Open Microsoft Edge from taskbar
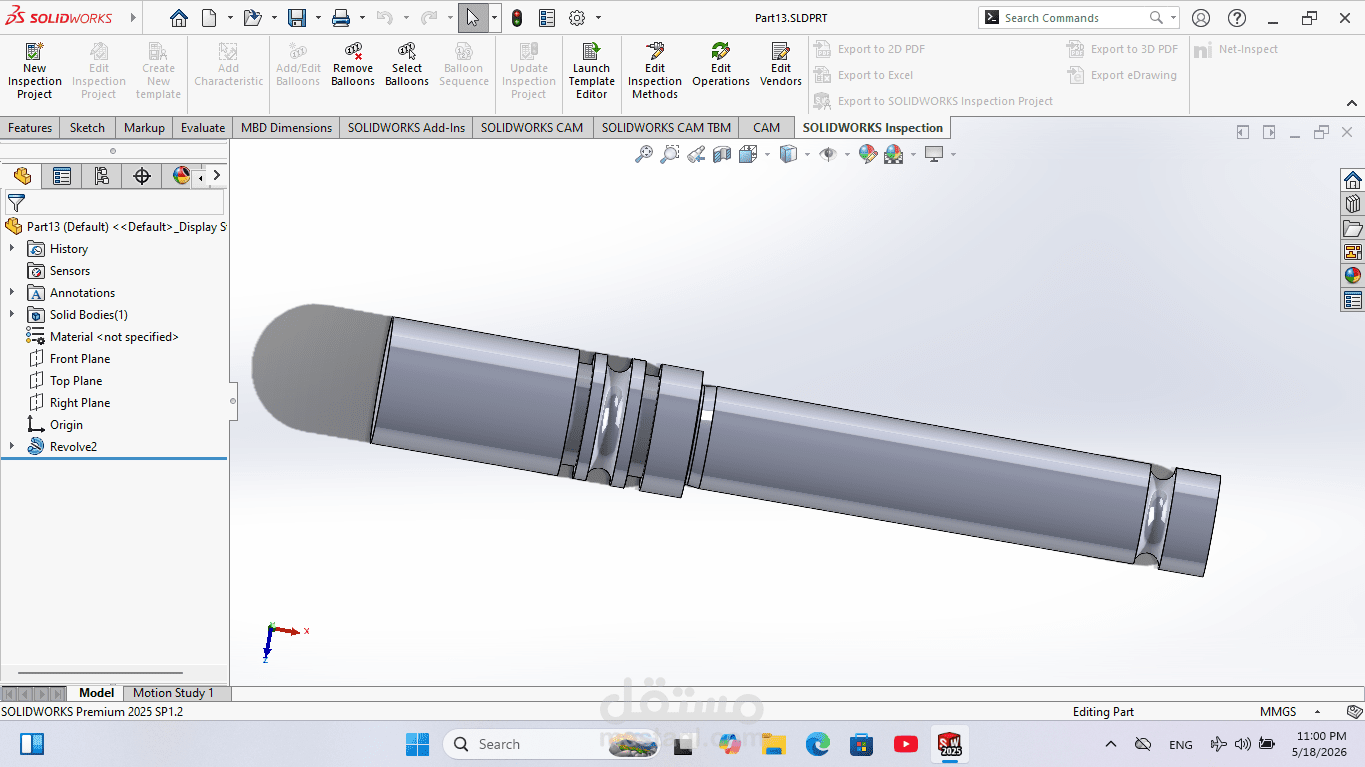Viewport: 1365px width, 767px height. 818,744
